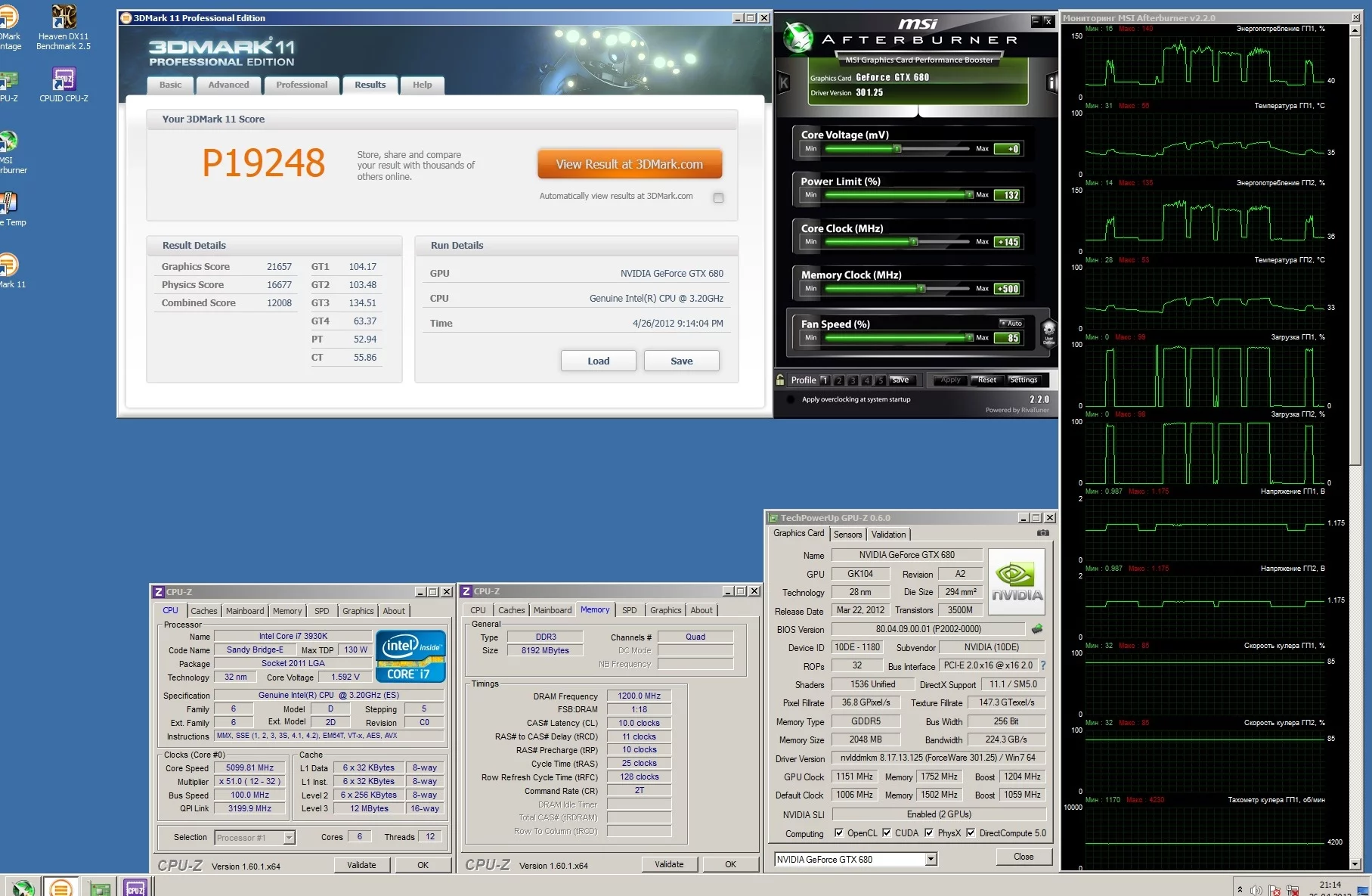This screenshot has width=1372, height=896.
Task: Open the Processor #1 selection dropdown
Action: [289, 837]
